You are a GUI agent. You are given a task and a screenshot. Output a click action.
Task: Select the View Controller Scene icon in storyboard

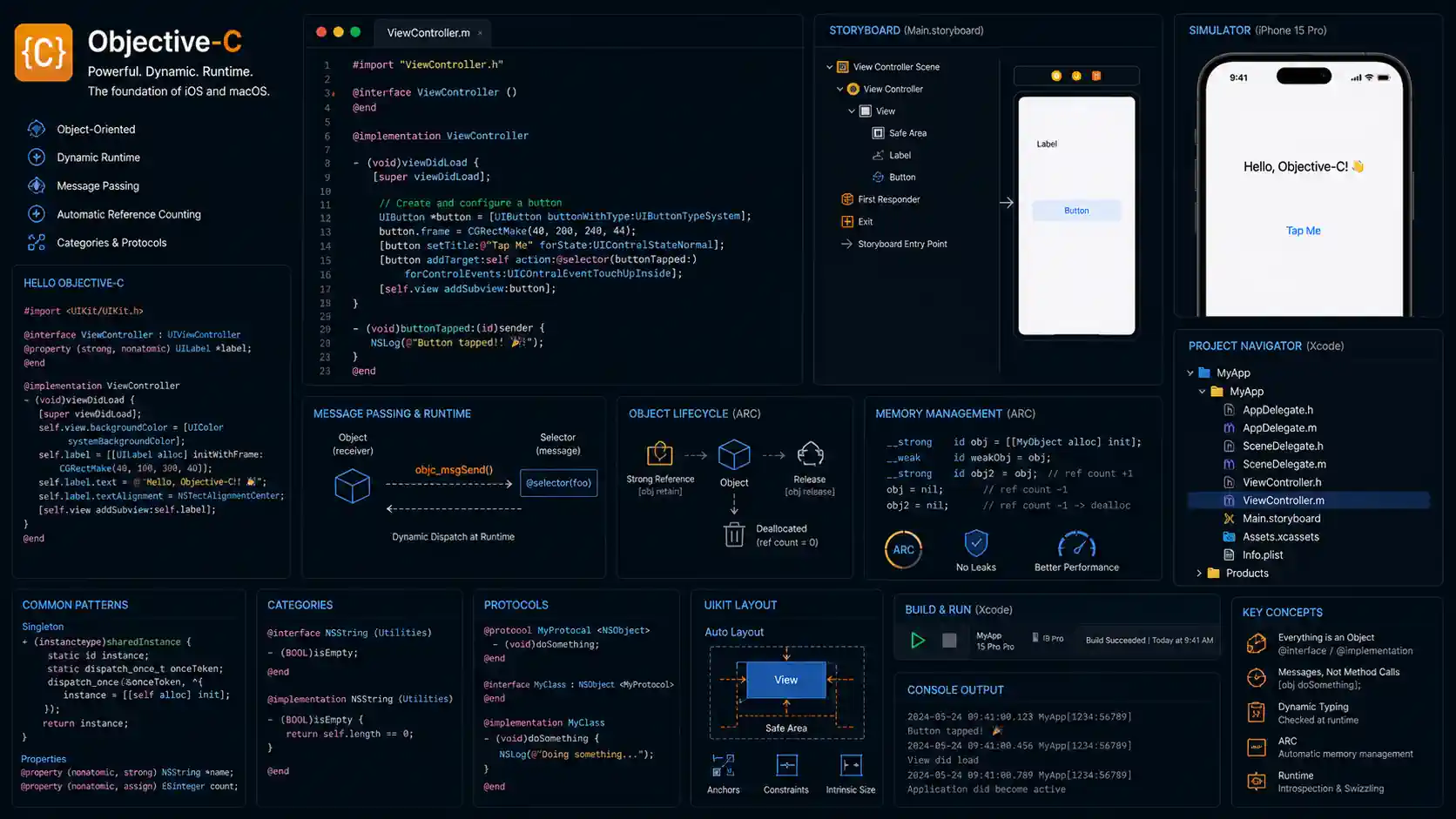click(x=843, y=67)
